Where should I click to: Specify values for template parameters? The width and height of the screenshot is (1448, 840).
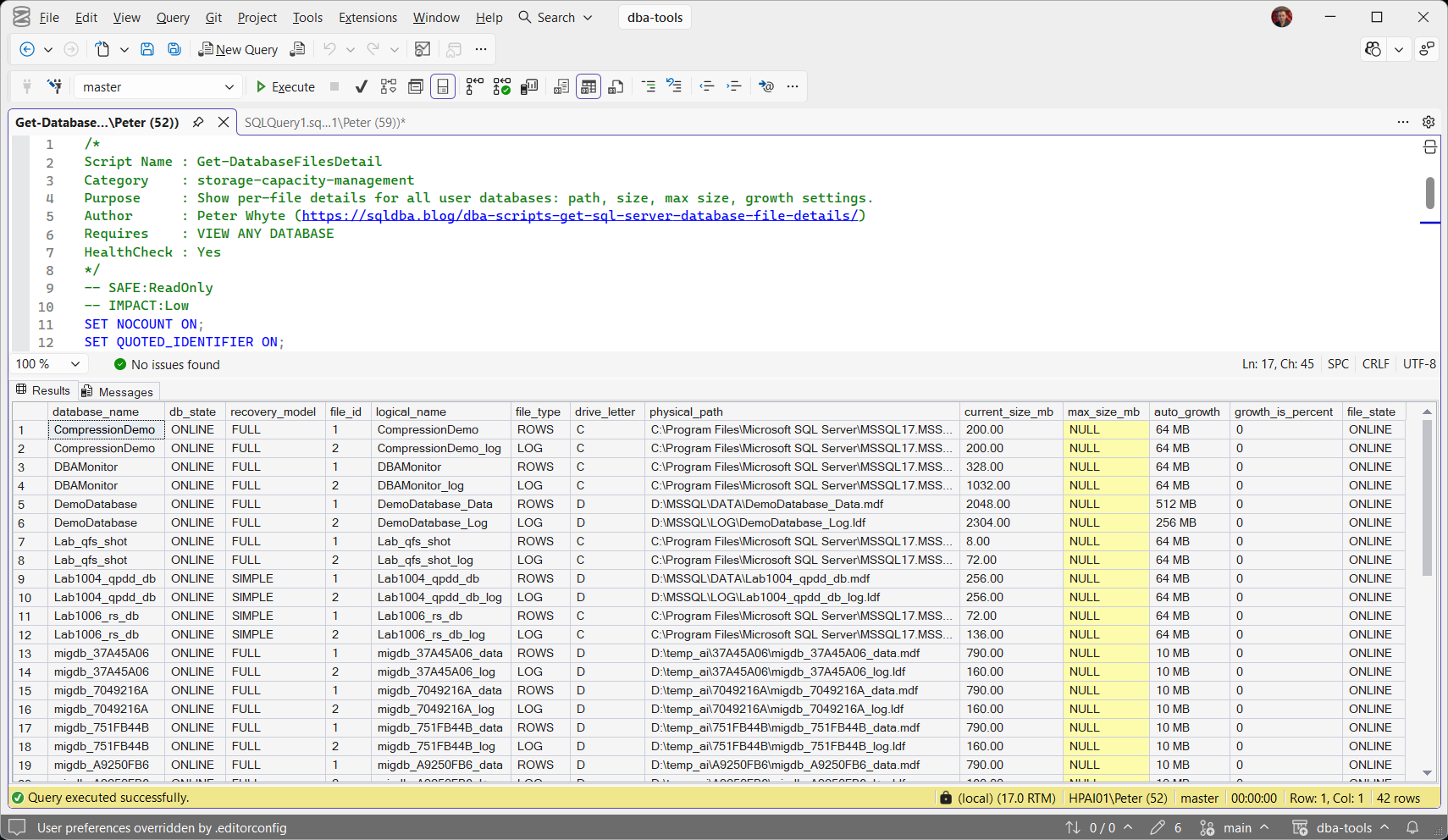(766, 86)
